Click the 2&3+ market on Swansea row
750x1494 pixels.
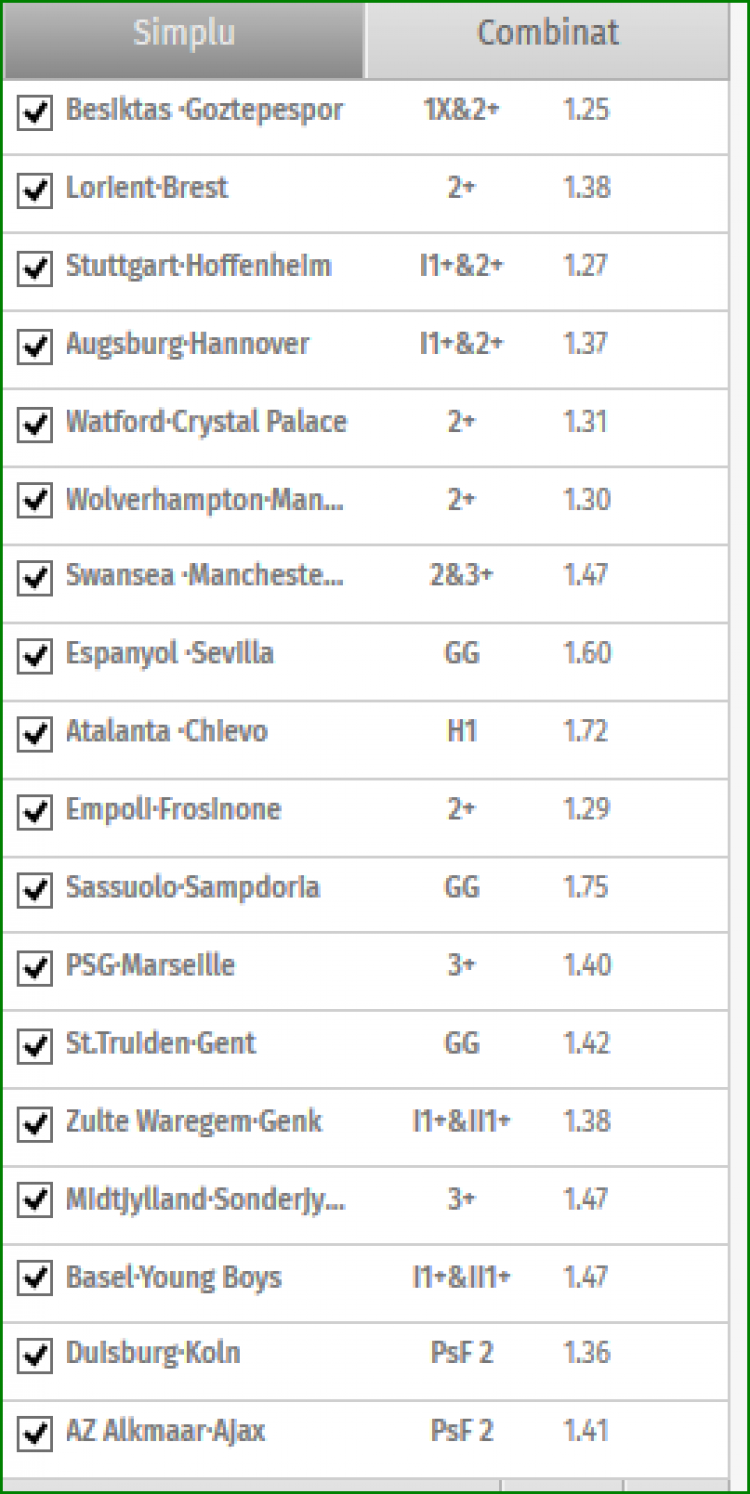tap(461, 575)
